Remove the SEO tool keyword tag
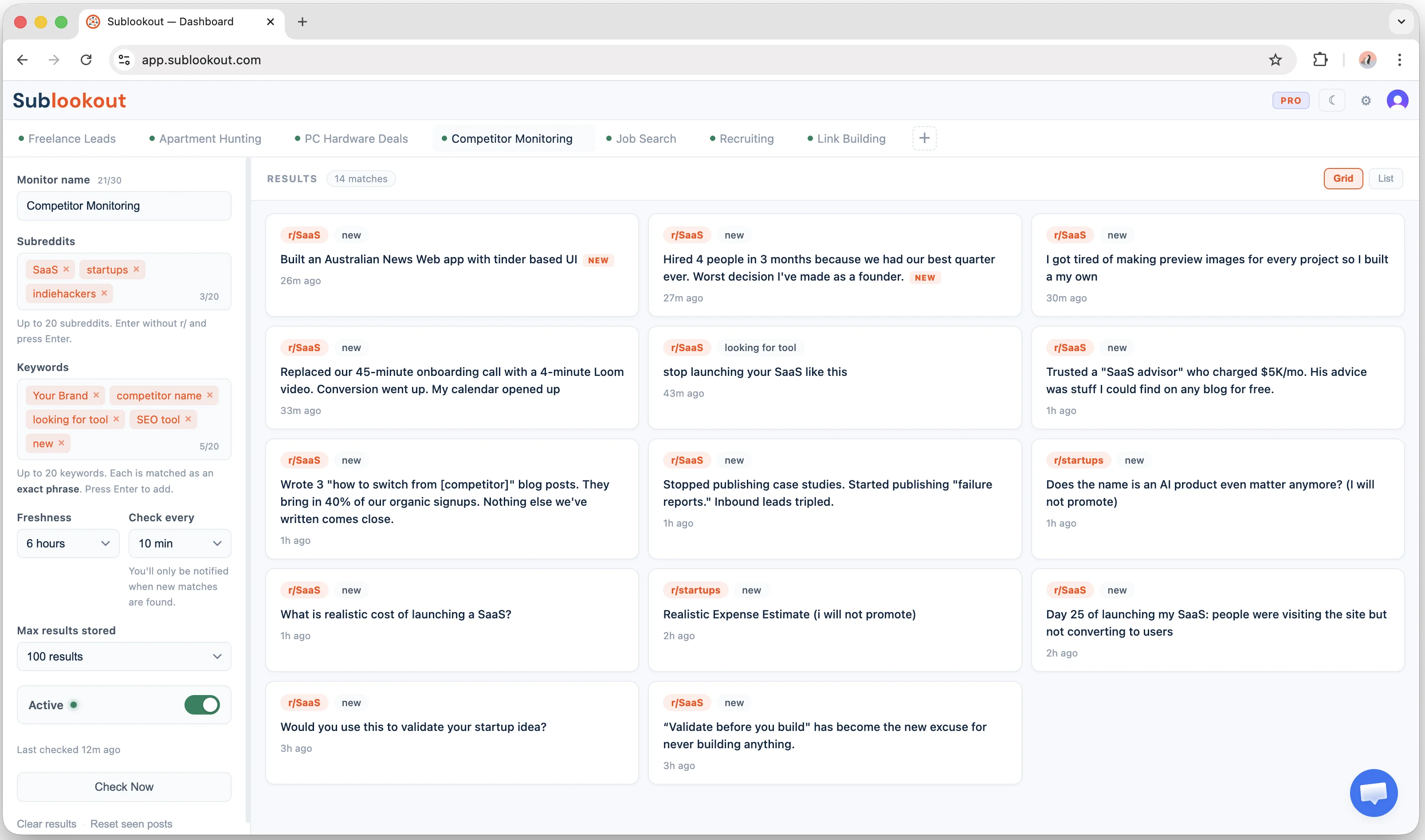Screen dimensions: 1425x840 point(188,419)
